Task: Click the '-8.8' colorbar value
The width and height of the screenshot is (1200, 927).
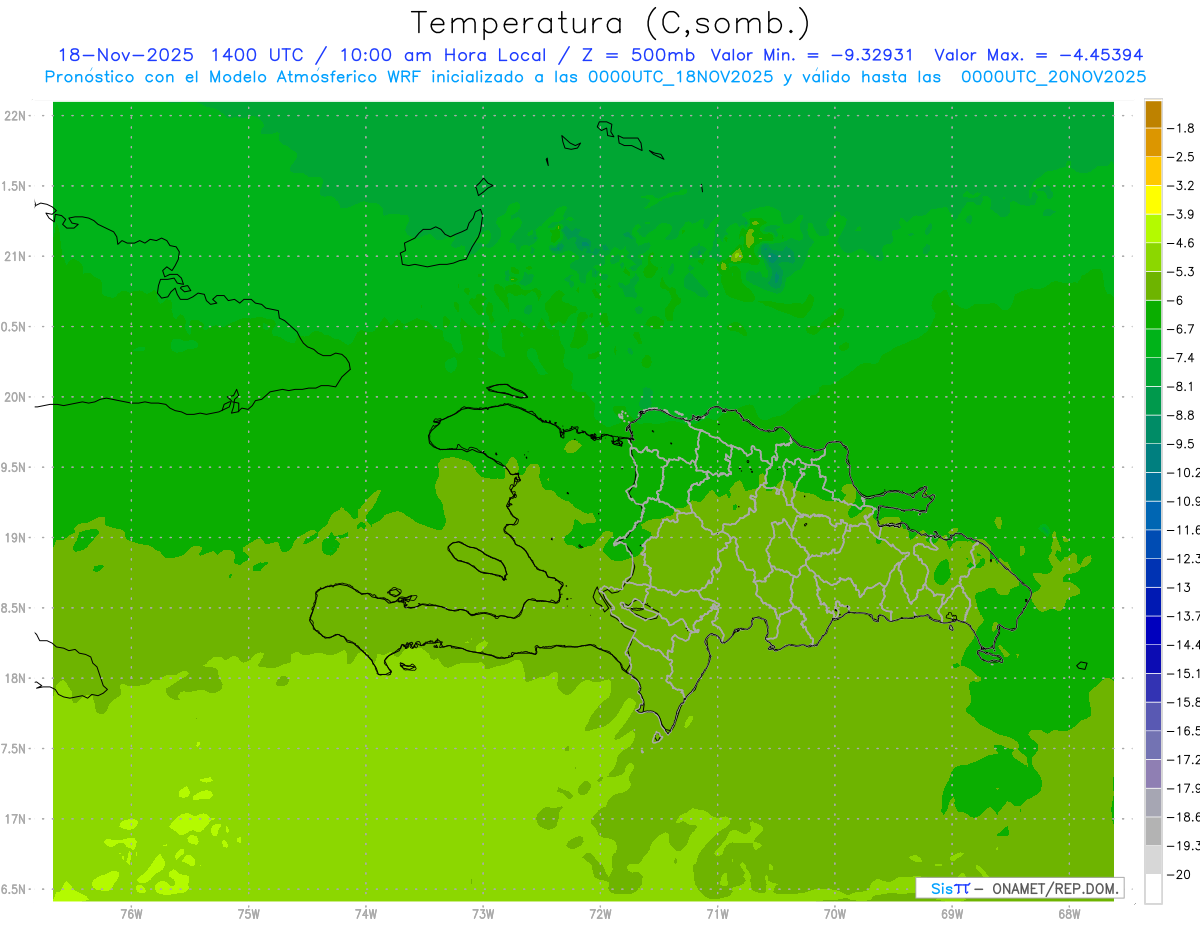Action: click(x=1181, y=415)
